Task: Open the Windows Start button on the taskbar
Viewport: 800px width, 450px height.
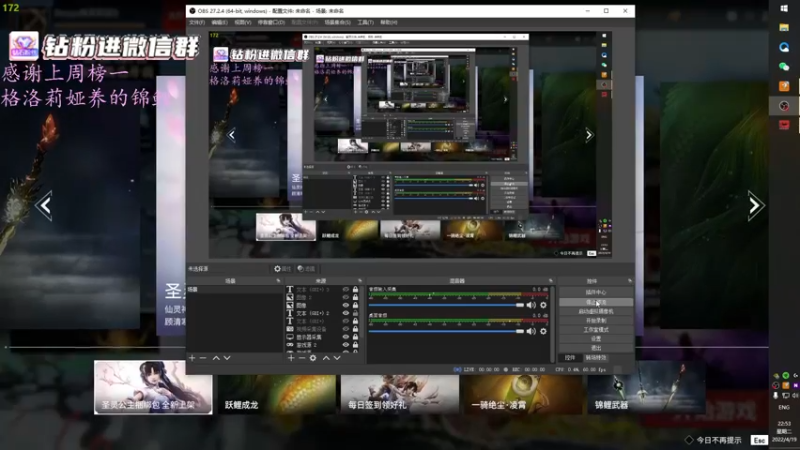Action: pyautogui.click(x=784, y=8)
